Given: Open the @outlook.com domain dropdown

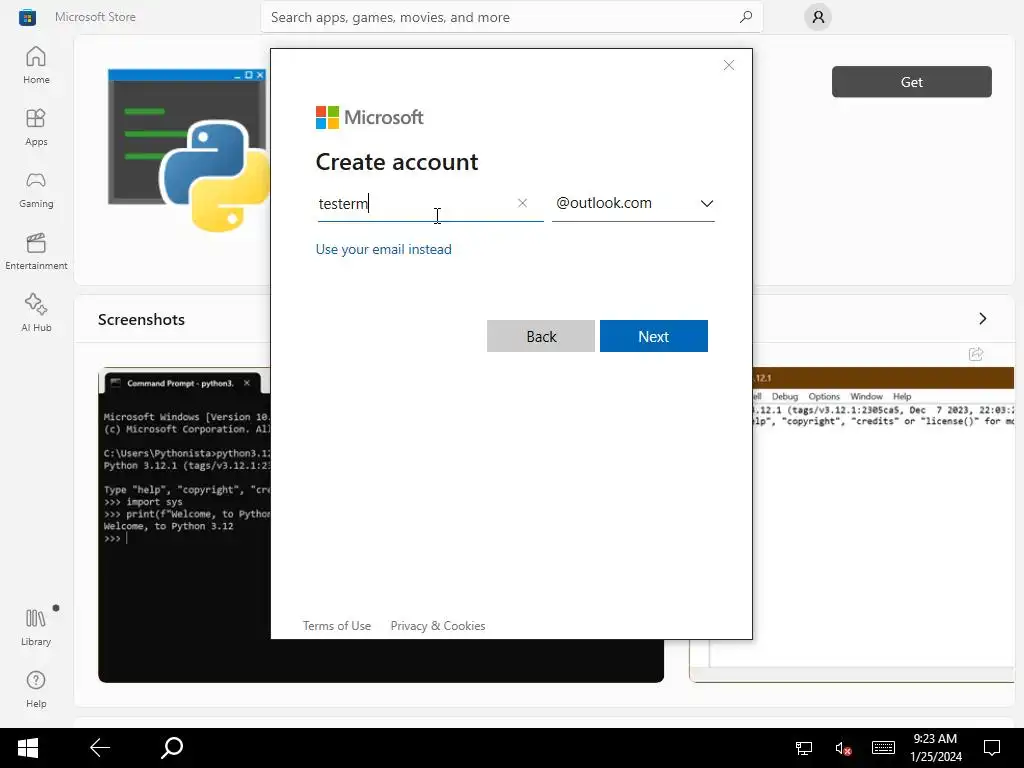Looking at the screenshot, I should coord(633,203).
